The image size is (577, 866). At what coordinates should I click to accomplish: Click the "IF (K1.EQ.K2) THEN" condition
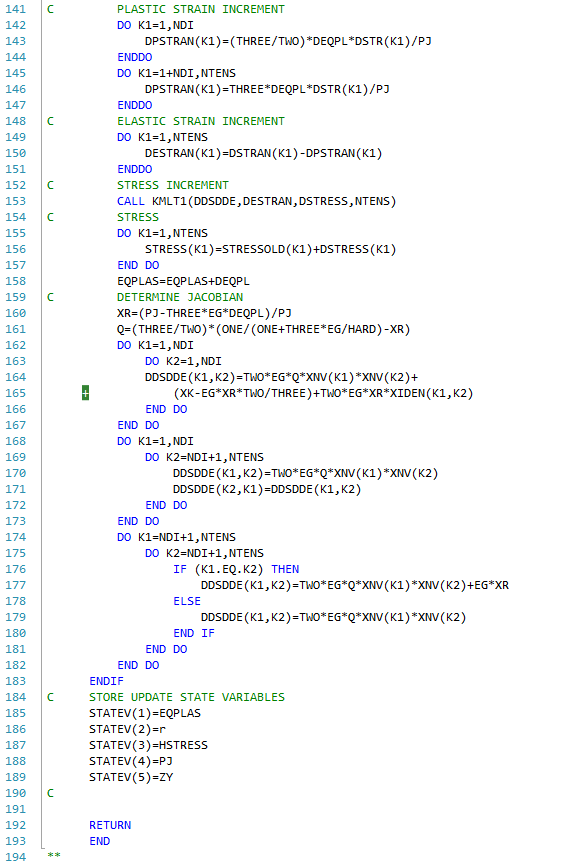click(x=236, y=570)
